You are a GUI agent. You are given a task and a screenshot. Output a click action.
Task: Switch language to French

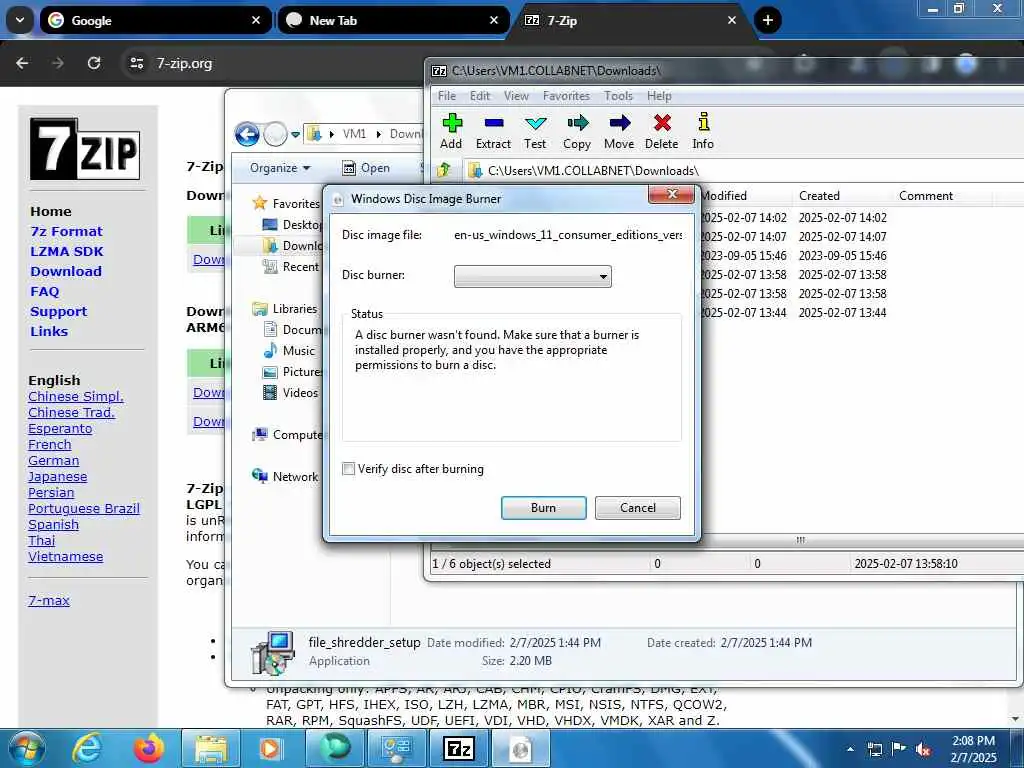point(50,445)
